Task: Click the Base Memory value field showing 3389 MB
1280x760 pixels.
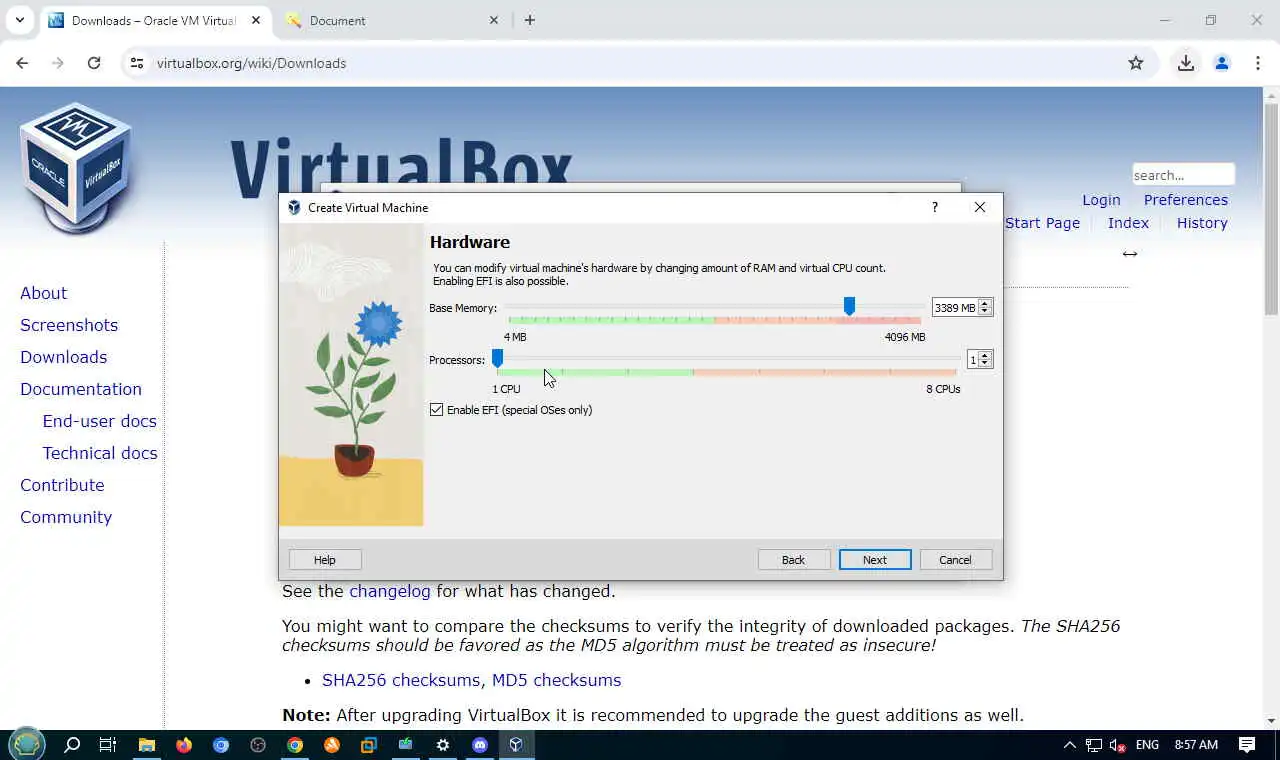Action: pos(955,308)
